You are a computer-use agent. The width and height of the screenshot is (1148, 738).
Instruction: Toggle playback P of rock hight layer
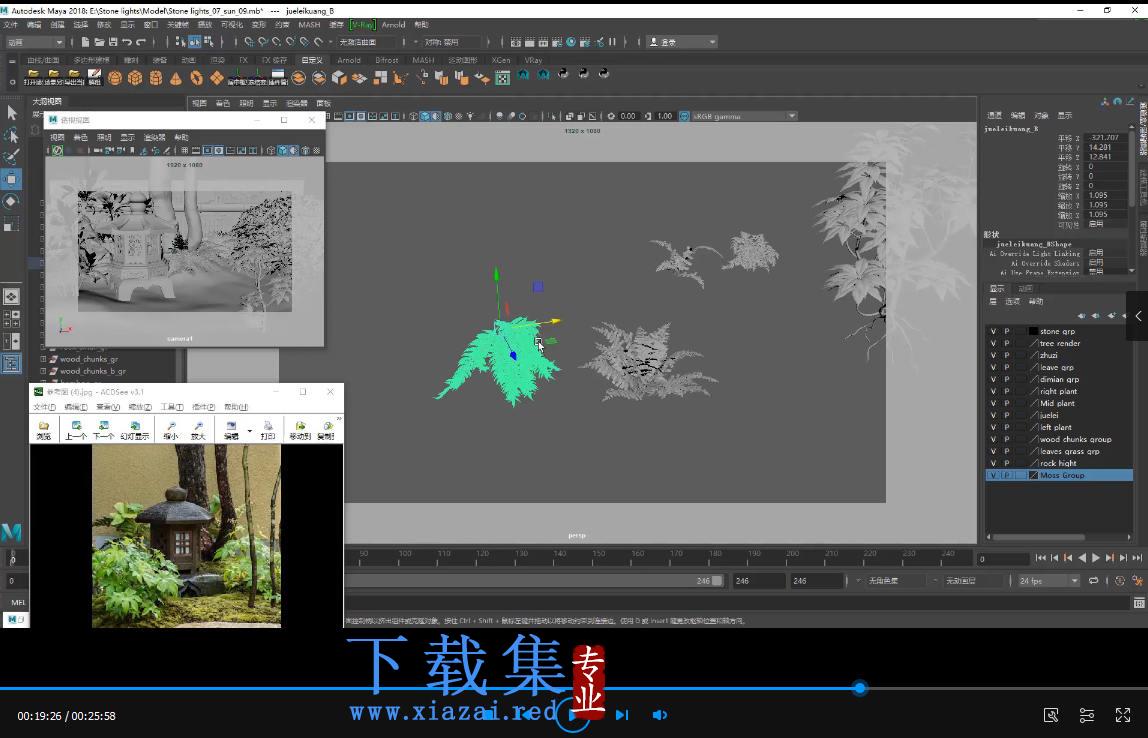pyautogui.click(x=1007, y=463)
